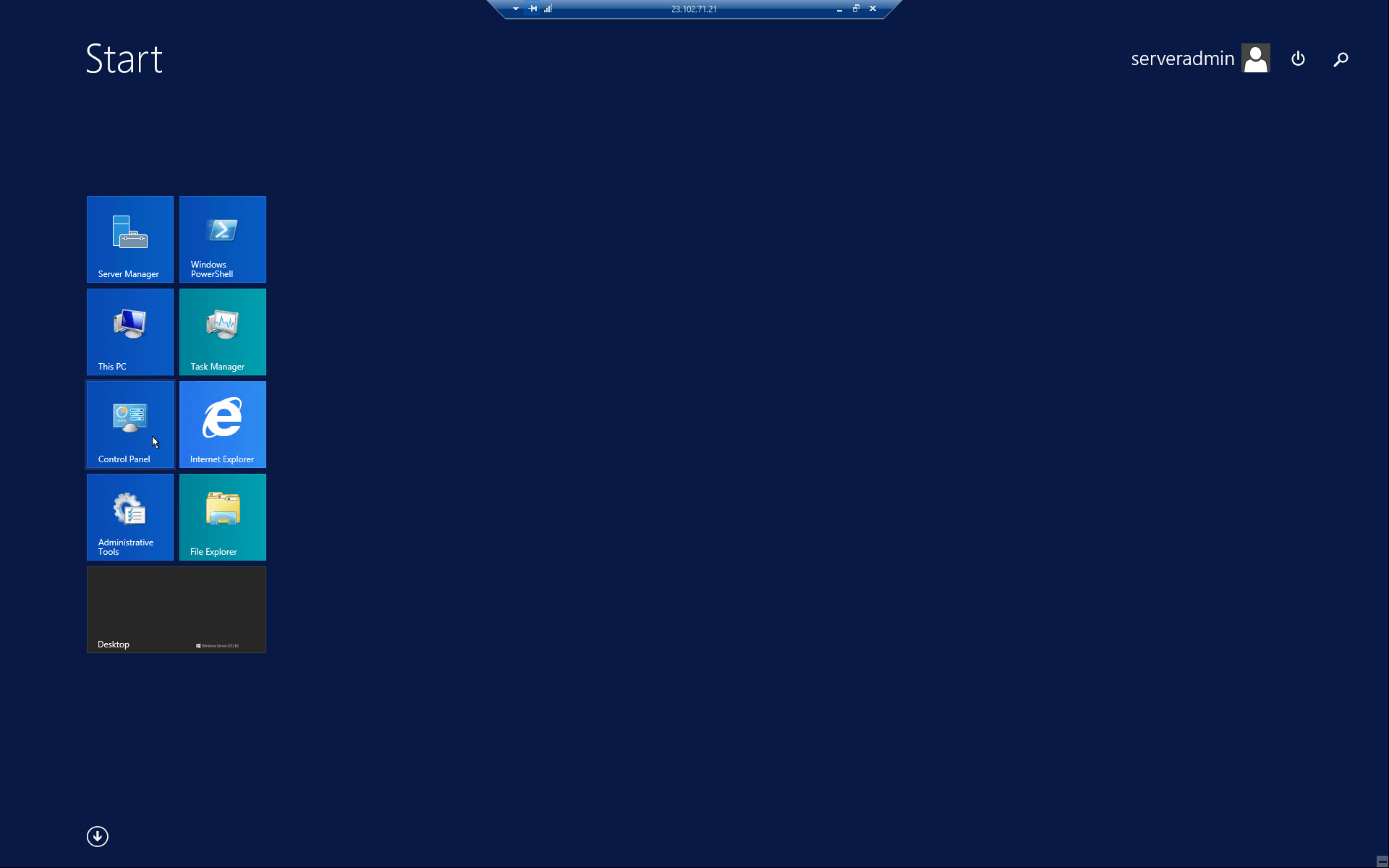Expand the connection bar options
This screenshot has height=868, width=1389.
(513, 8)
